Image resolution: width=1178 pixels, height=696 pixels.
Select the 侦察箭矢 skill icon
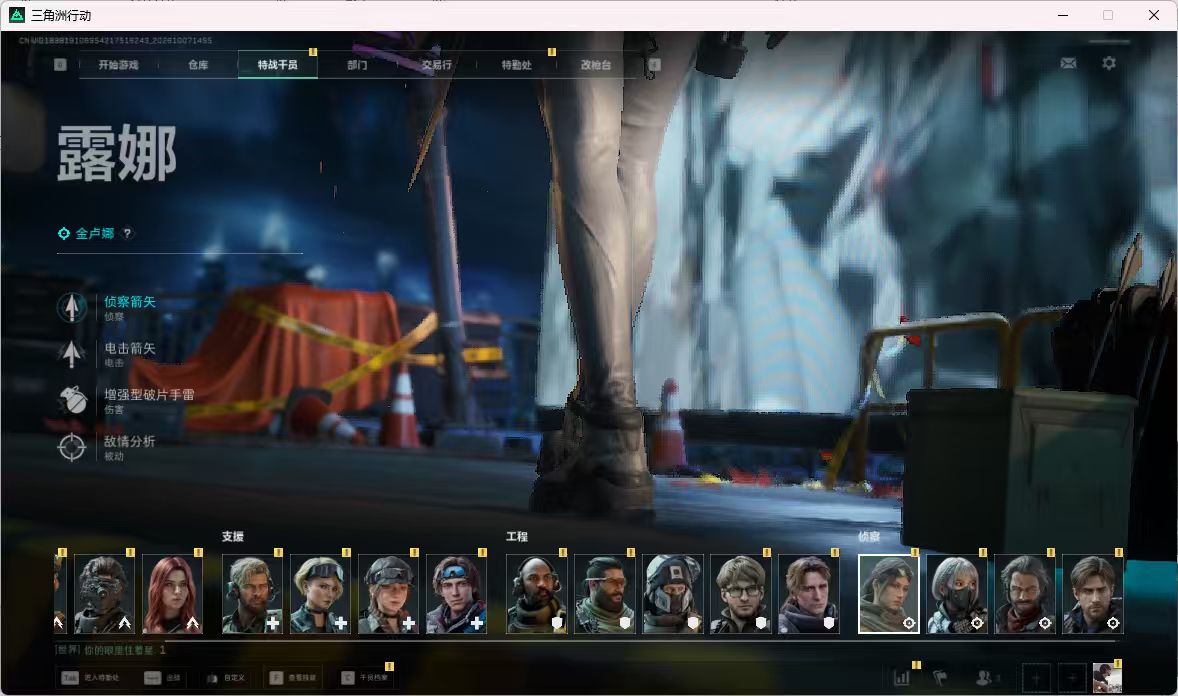pyautogui.click(x=71, y=307)
